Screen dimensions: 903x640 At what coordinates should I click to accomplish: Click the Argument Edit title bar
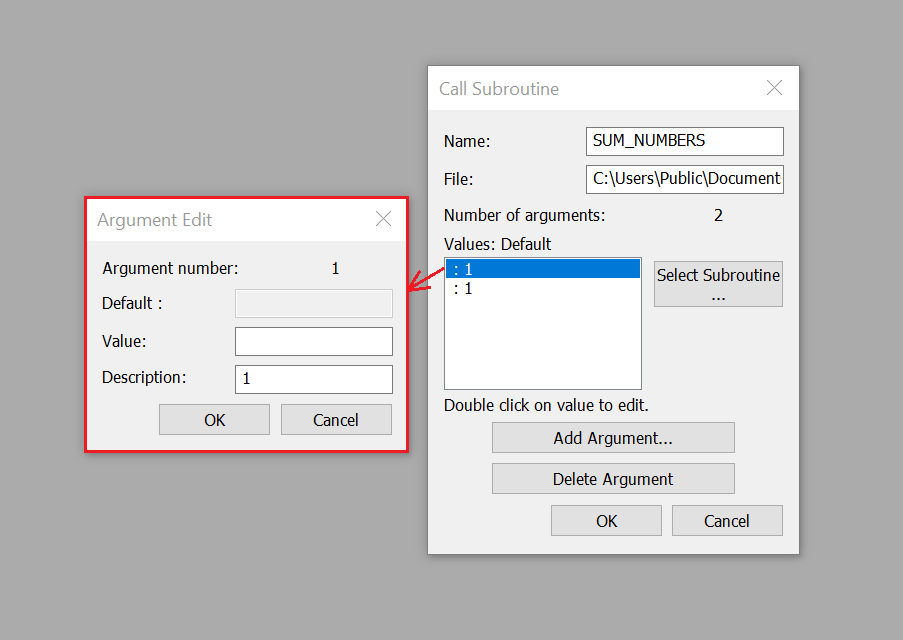230,219
